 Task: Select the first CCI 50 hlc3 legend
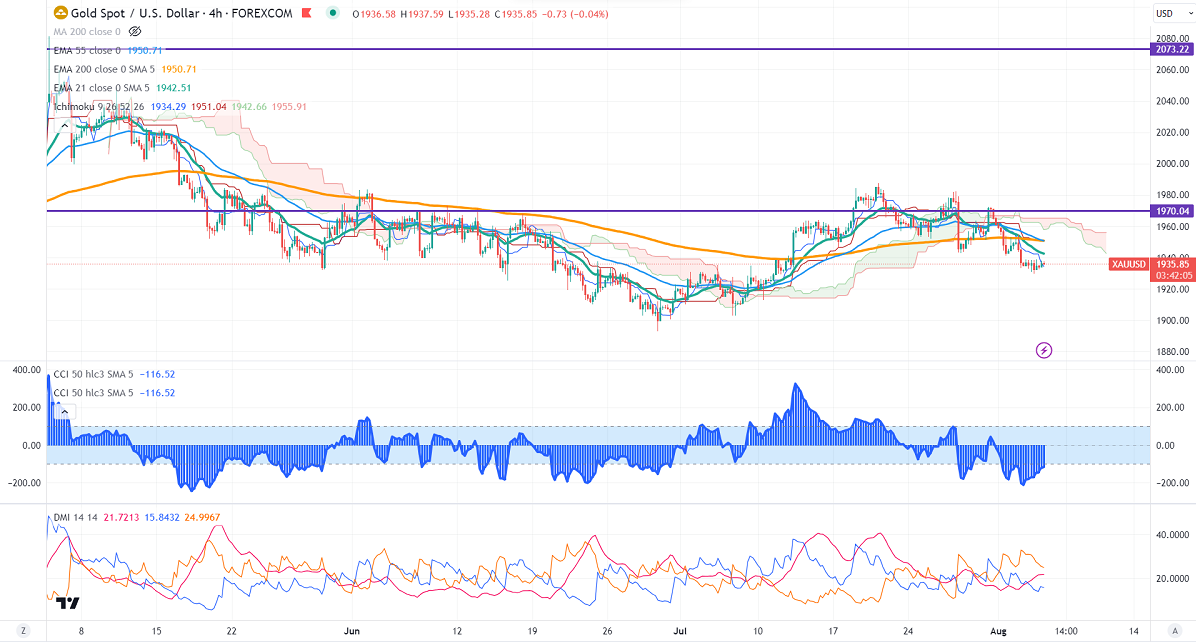click(x=93, y=374)
